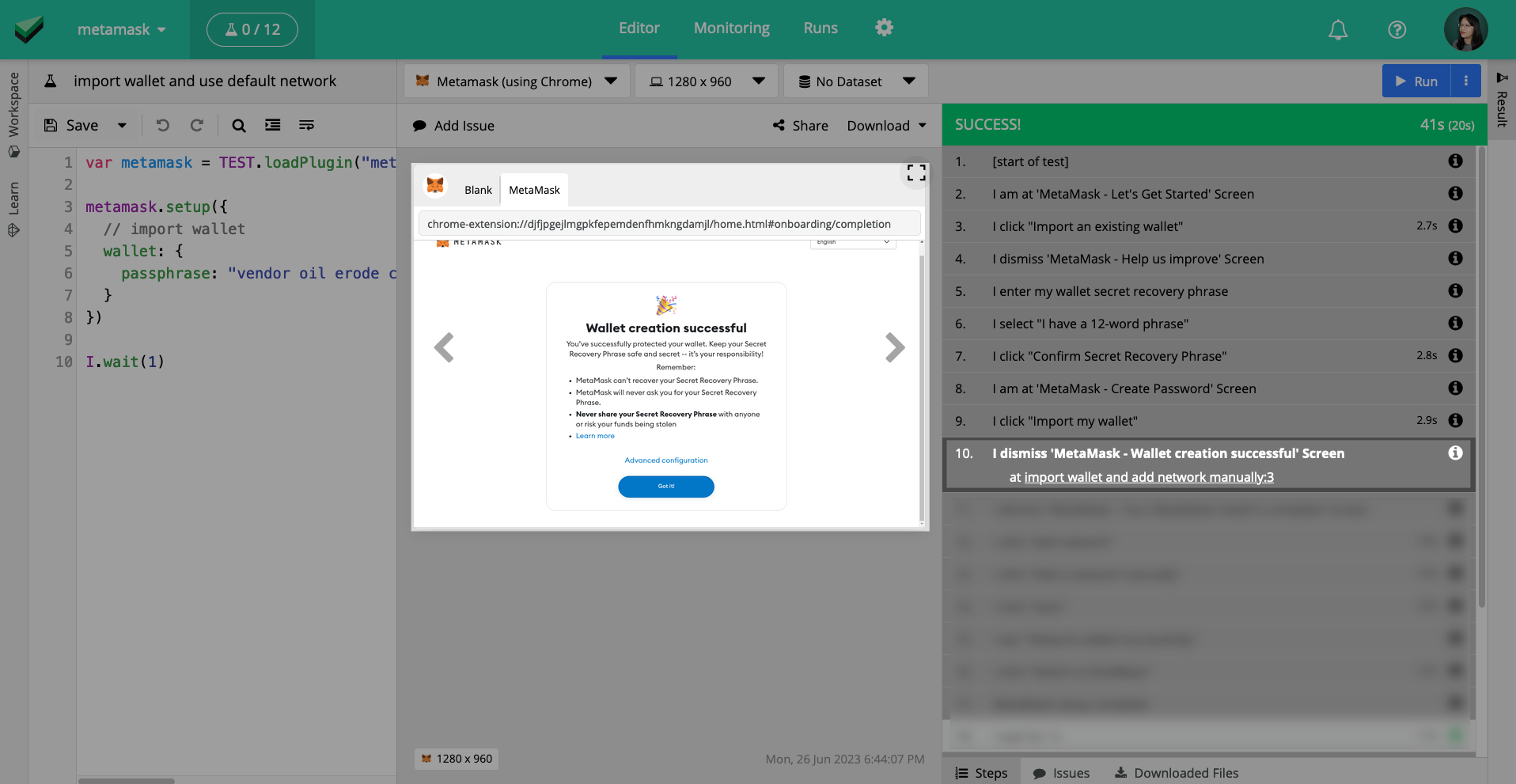The image size is (1516, 784).
Task: Open the No Dataset dropdown
Action: 855,81
